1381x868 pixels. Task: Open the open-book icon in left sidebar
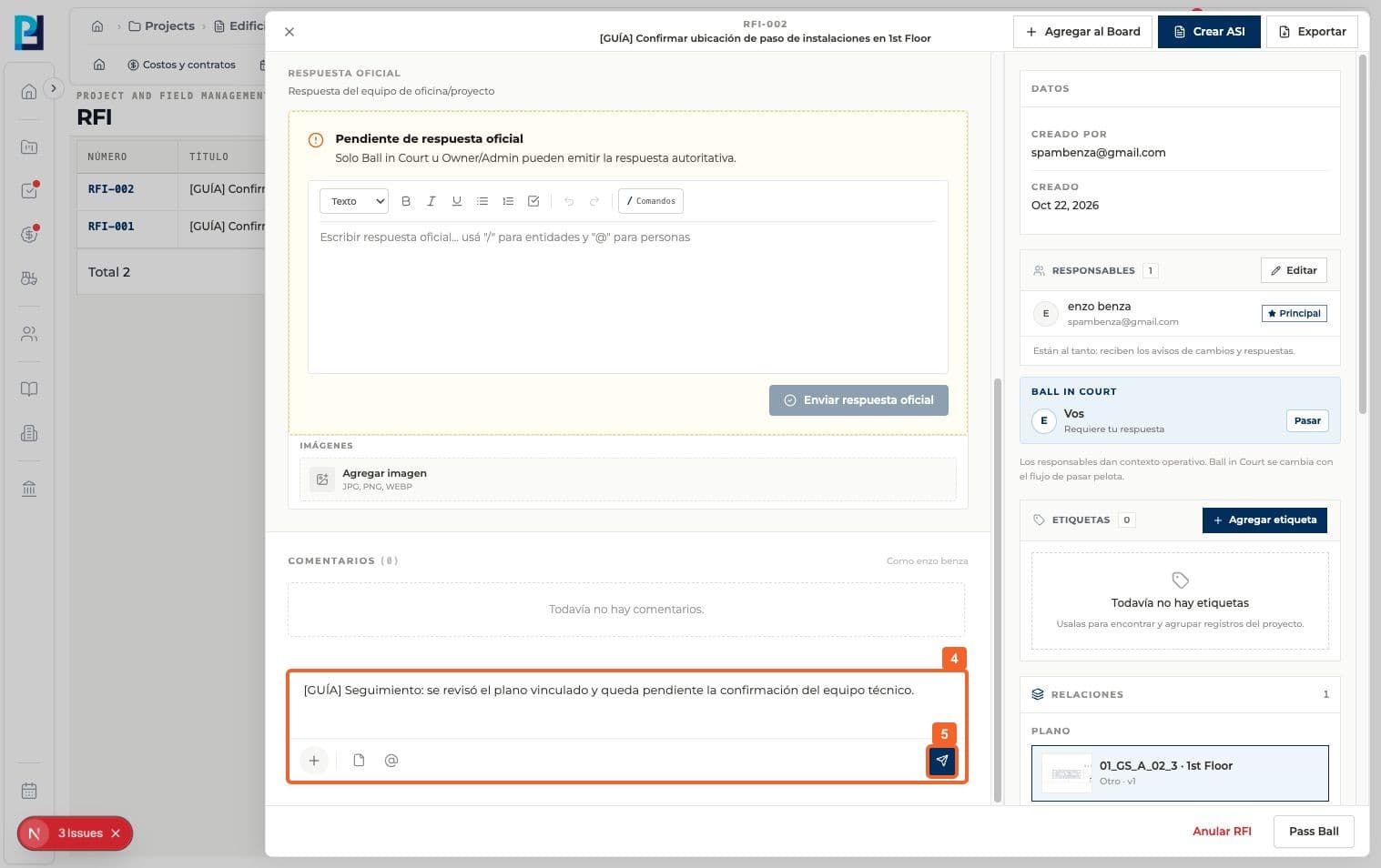29,389
